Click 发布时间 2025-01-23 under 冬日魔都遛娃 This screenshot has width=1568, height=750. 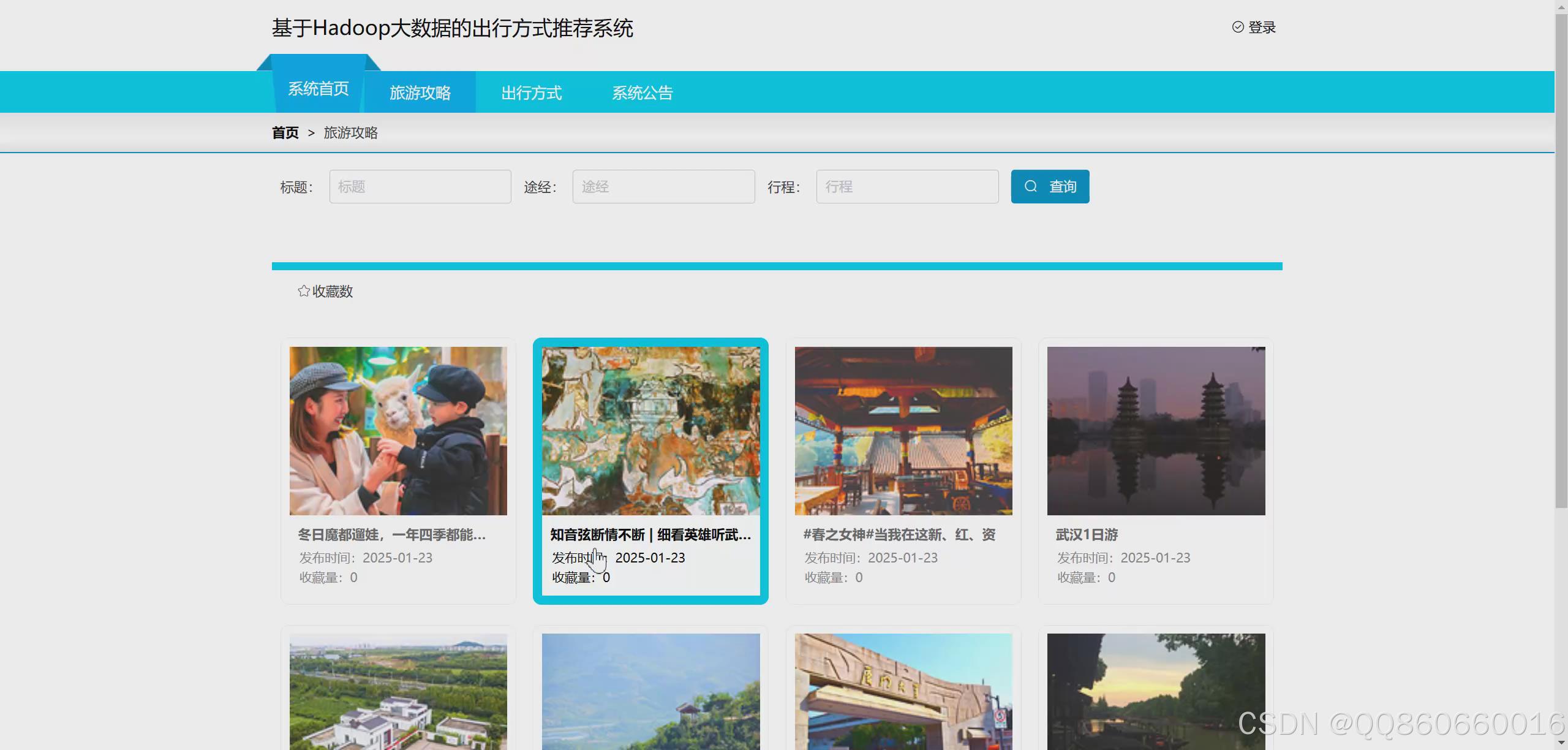pos(366,558)
